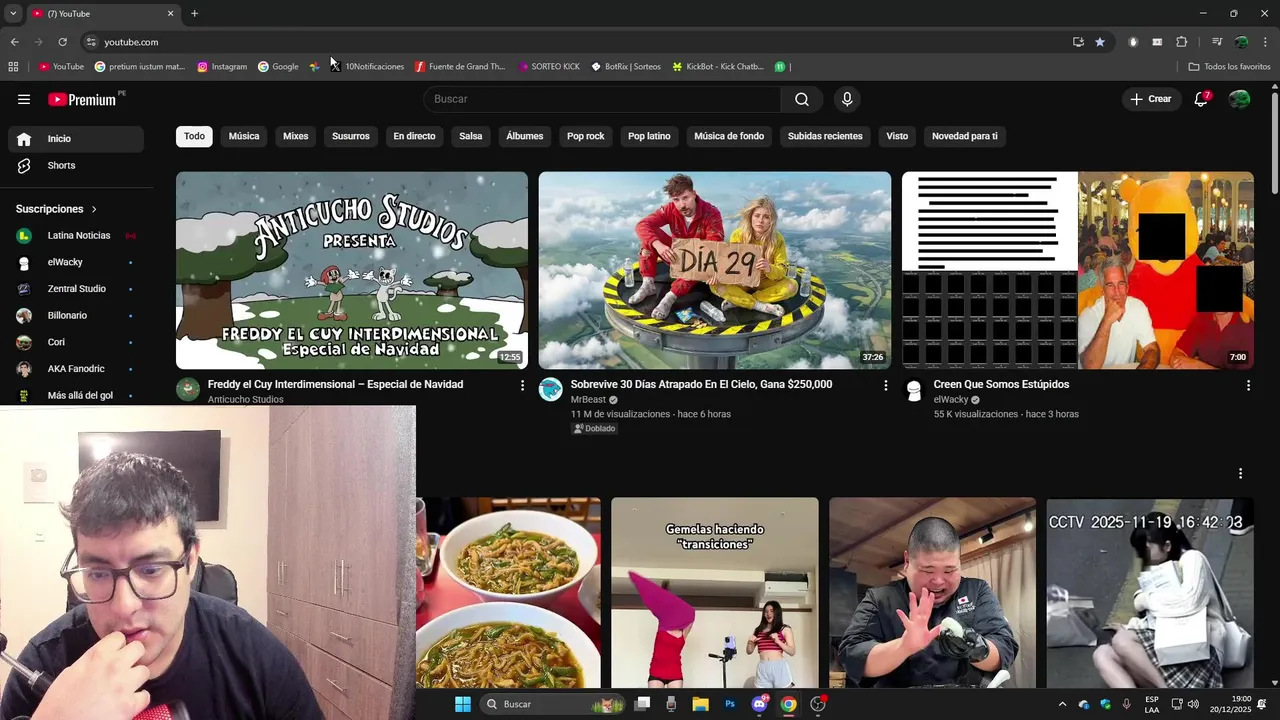Select the Pop latino filter chip

[x=649, y=136]
